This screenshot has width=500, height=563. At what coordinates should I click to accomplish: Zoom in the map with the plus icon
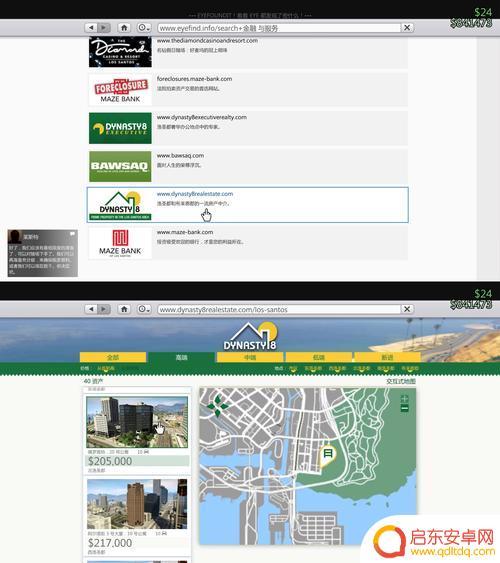click(405, 399)
